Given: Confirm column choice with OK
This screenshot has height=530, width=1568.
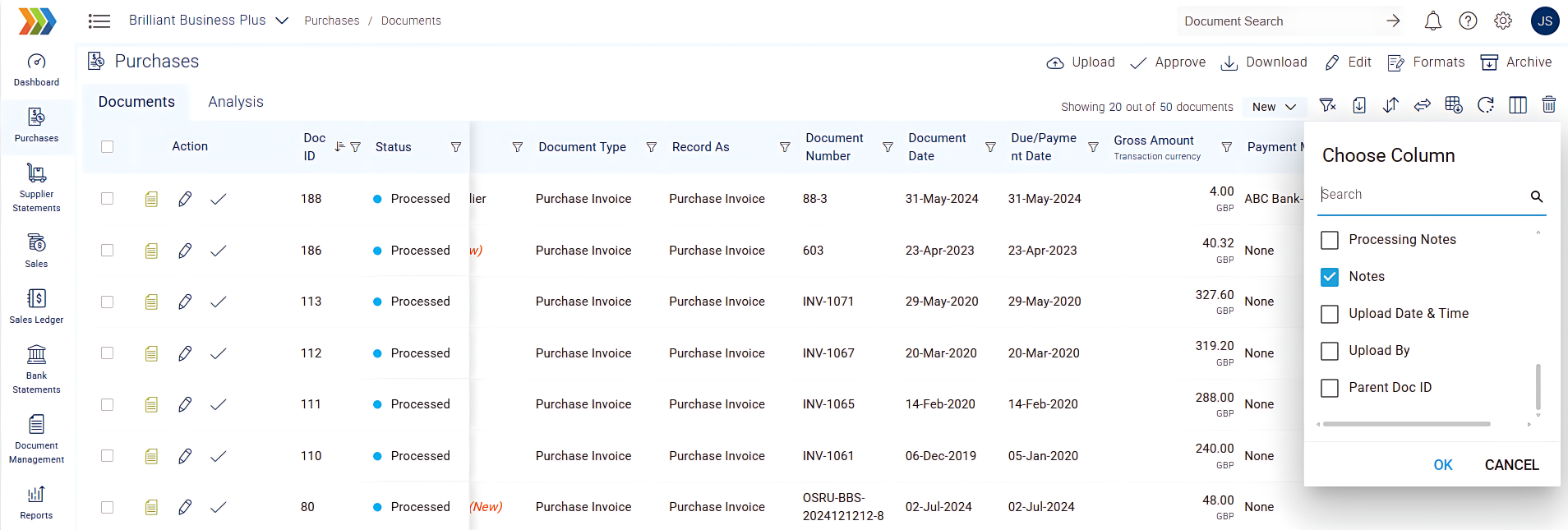Looking at the screenshot, I should [1443, 465].
